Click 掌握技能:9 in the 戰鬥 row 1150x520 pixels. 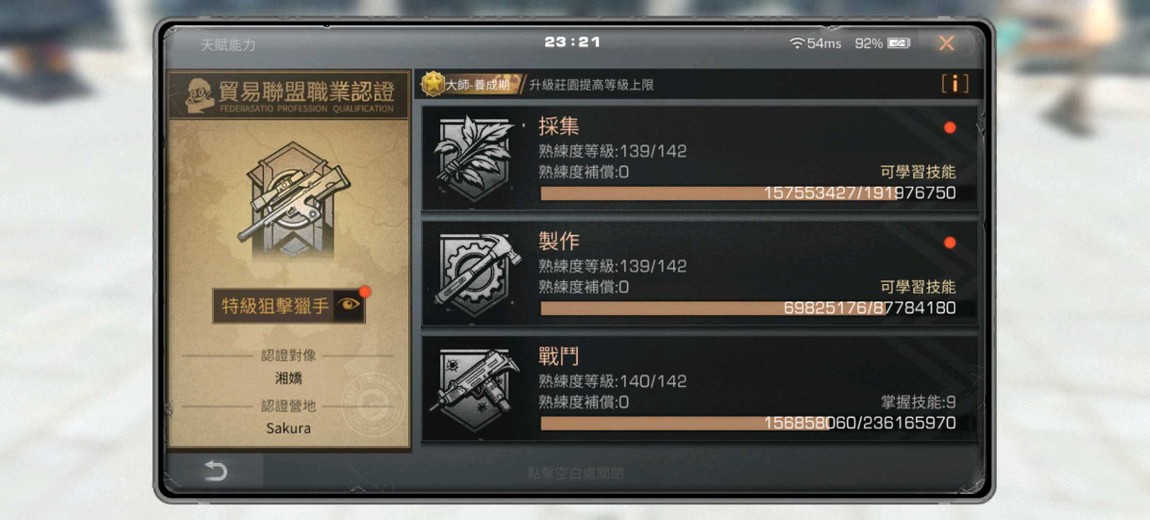click(x=918, y=403)
